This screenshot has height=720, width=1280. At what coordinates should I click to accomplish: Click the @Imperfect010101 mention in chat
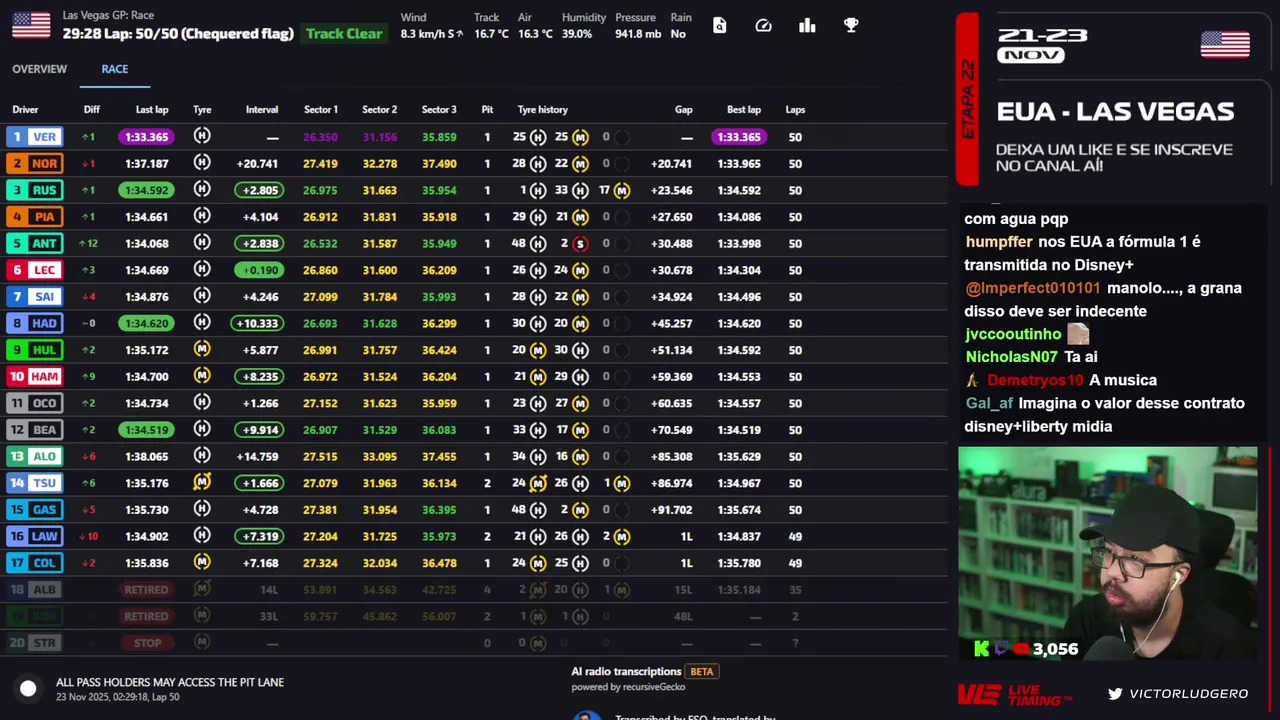1032,288
